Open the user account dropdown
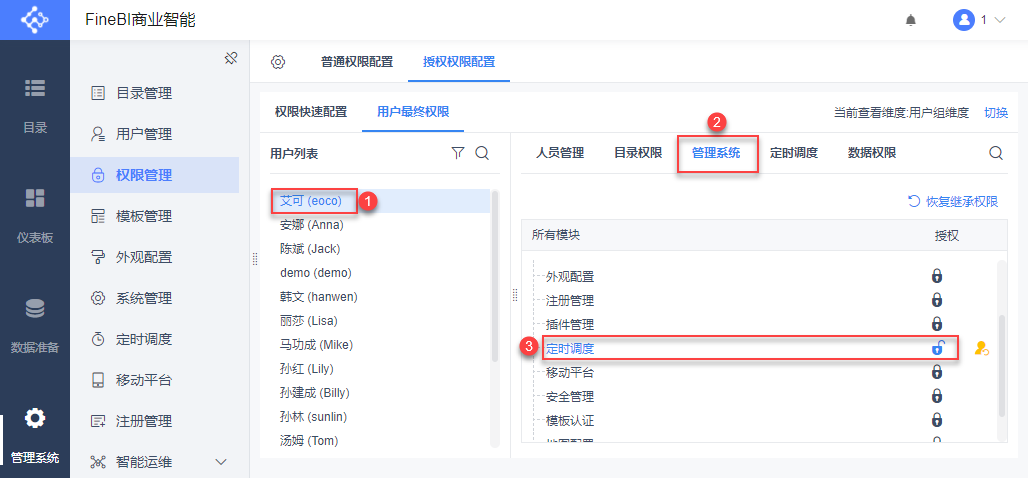Screen dimensions: 1028x478 click(978, 20)
